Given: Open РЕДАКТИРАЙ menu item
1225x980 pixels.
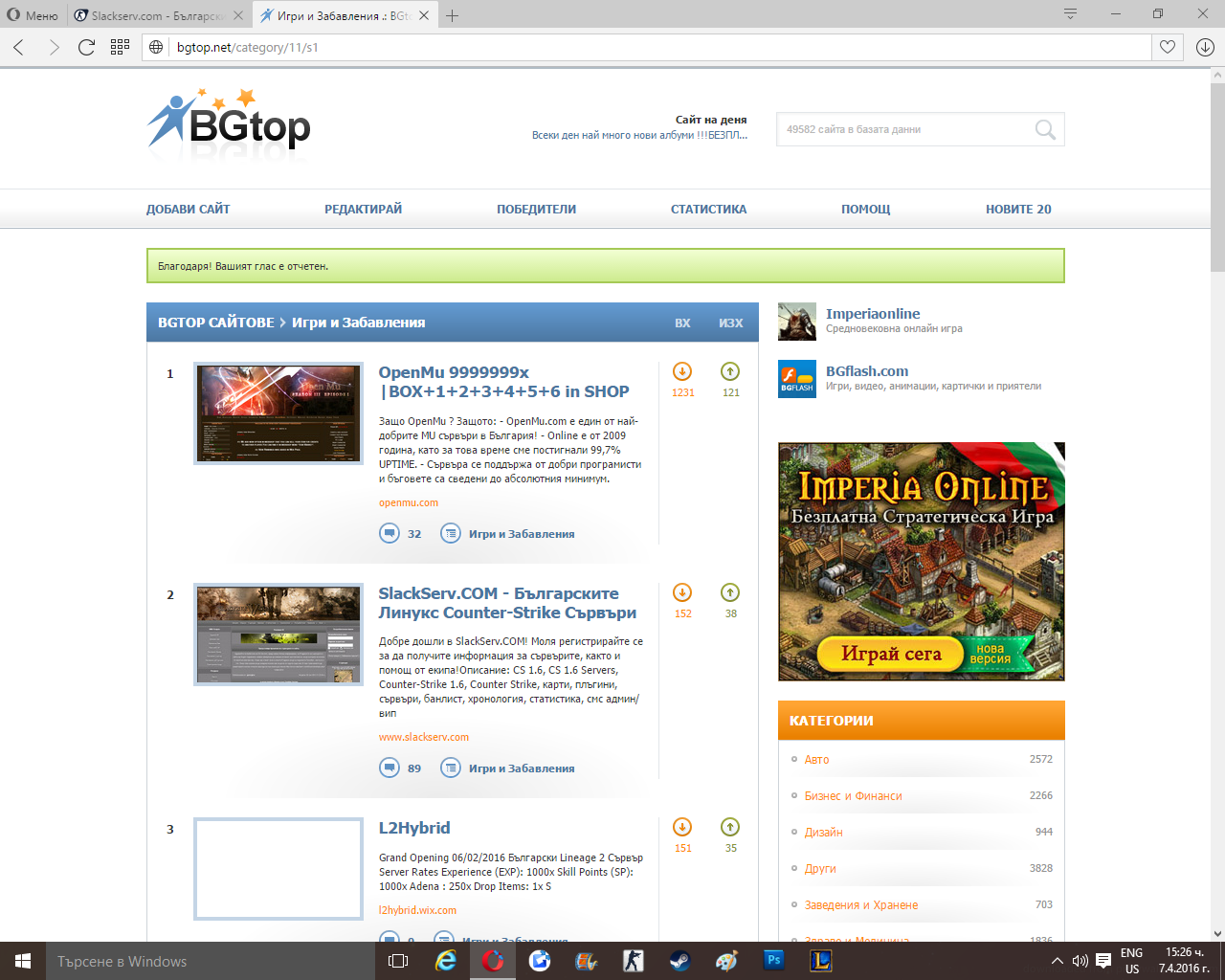Looking at the screenshot, I should coord(364,209).
